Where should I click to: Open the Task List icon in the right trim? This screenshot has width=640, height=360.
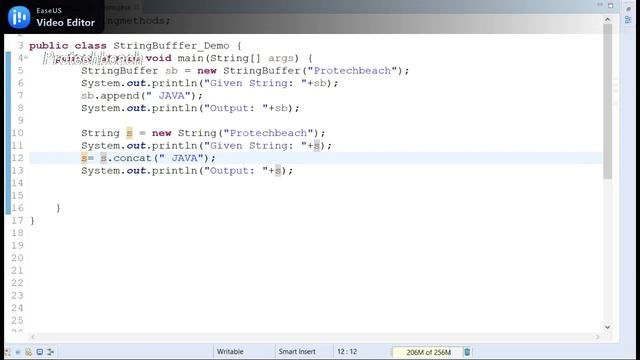[x=628, y=9]
